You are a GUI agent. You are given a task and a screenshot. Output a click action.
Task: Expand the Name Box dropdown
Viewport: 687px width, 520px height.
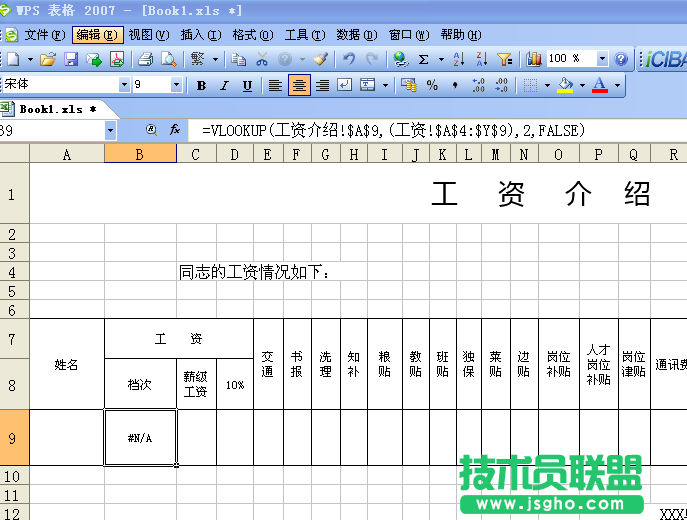(110, 130)
